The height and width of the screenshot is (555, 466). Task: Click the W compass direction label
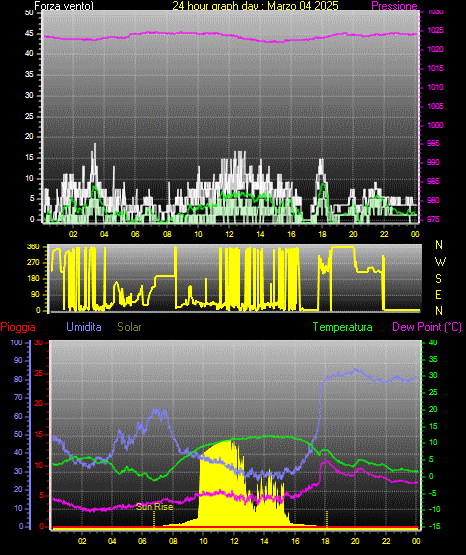[440, 262]
